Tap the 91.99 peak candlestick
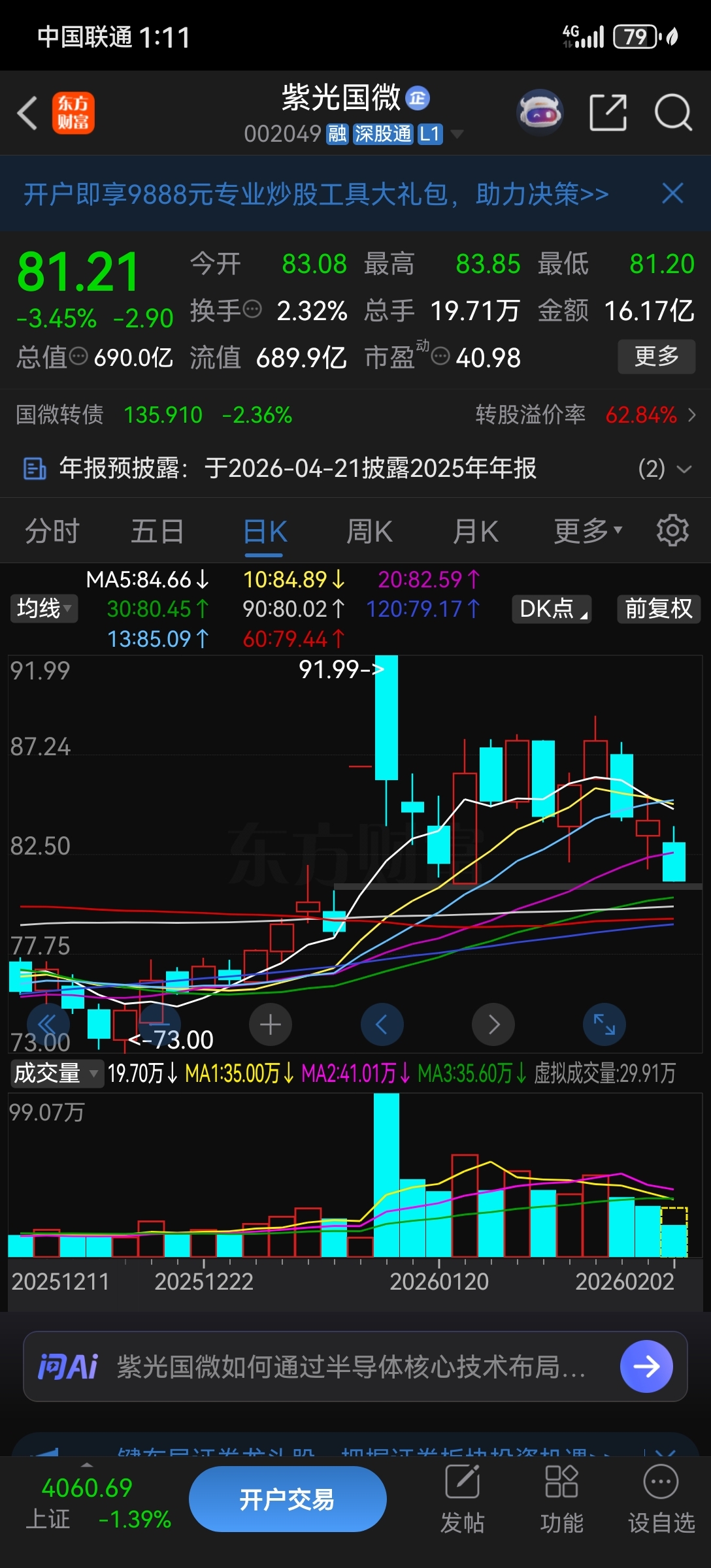 [x=386, y=717]
